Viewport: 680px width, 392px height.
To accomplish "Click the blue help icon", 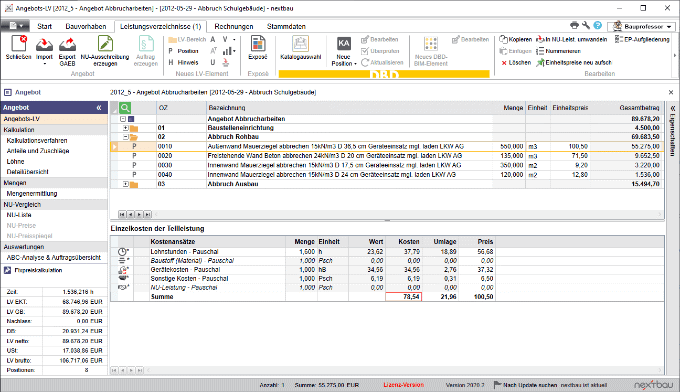I will 598,26.
